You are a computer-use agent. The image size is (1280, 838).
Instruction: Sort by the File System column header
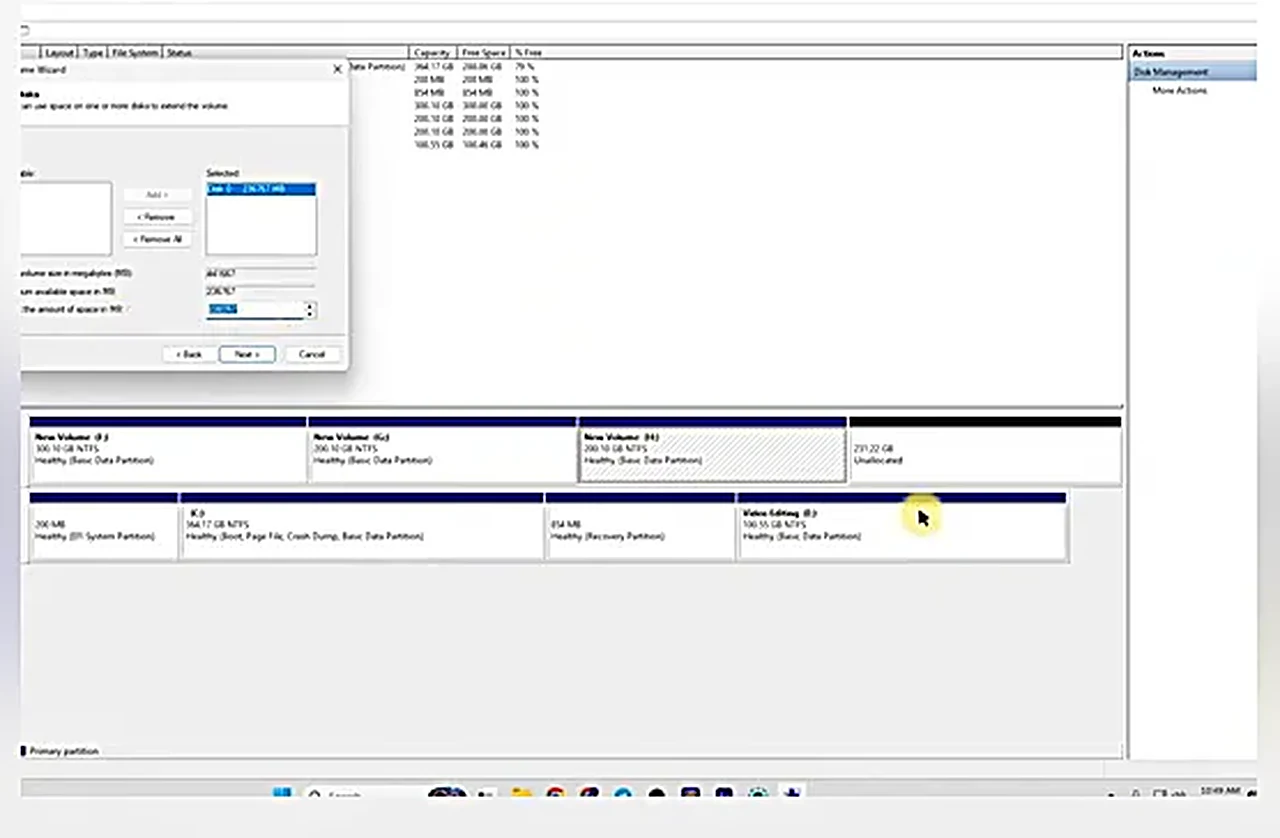click(x=135, y=52)
